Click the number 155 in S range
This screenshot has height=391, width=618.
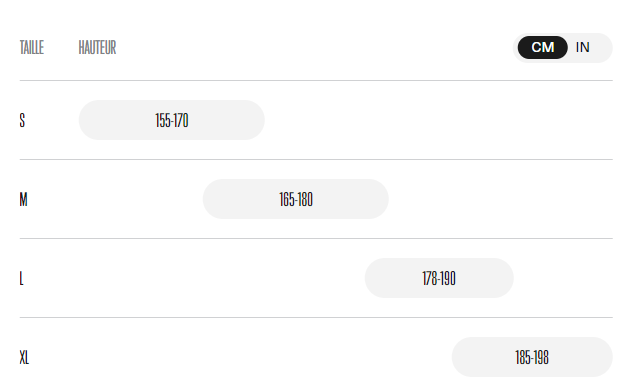point(162,120)
